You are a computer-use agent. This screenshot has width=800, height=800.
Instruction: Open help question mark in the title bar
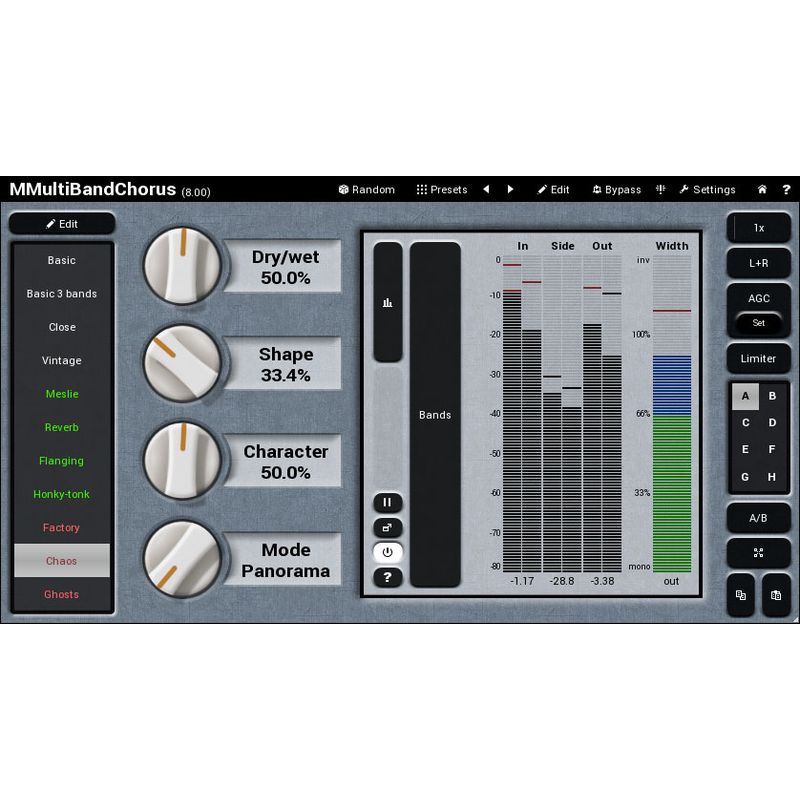tap(786, 190)
